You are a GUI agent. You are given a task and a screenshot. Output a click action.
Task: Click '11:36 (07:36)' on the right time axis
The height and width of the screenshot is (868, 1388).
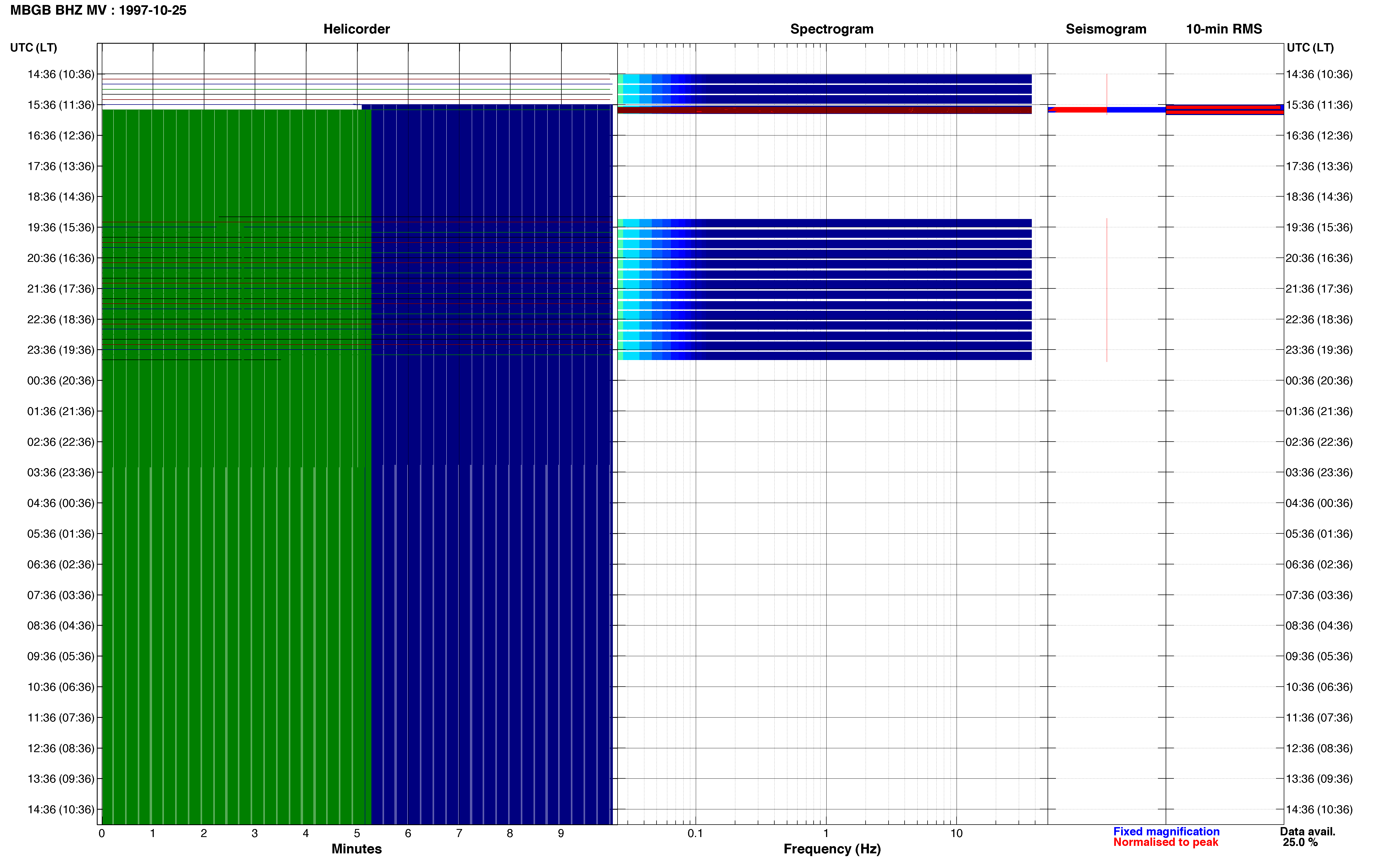coord(1319,718)
